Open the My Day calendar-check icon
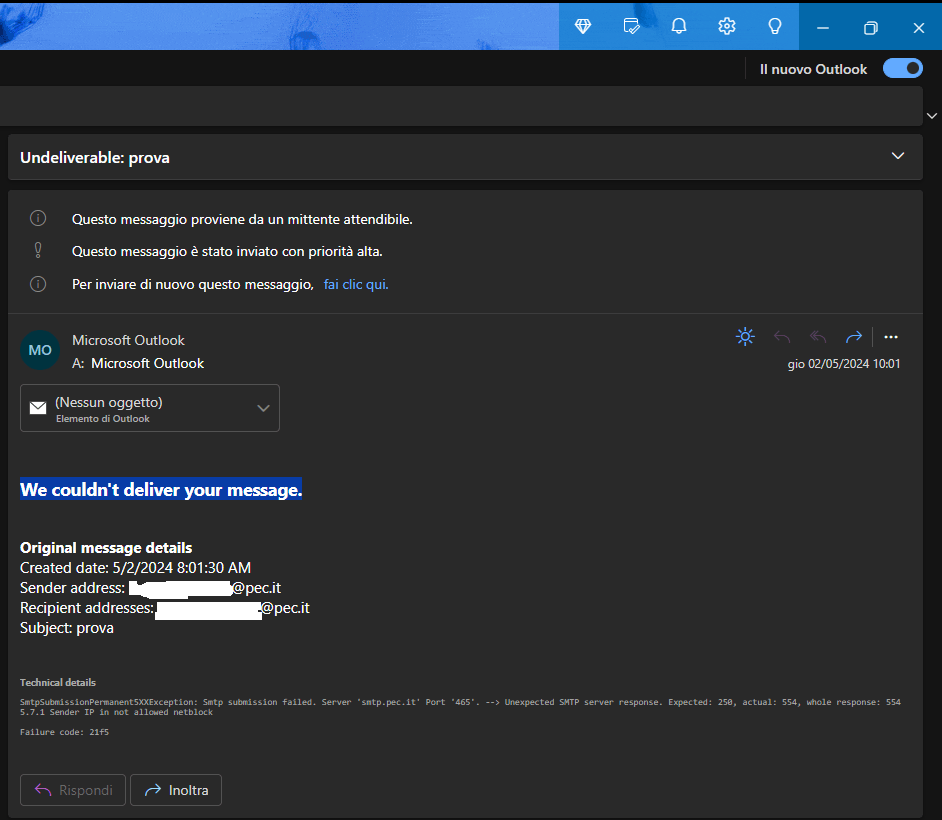Image resolution: width=942 pixels, height=820 pixels. coord(631,26)
